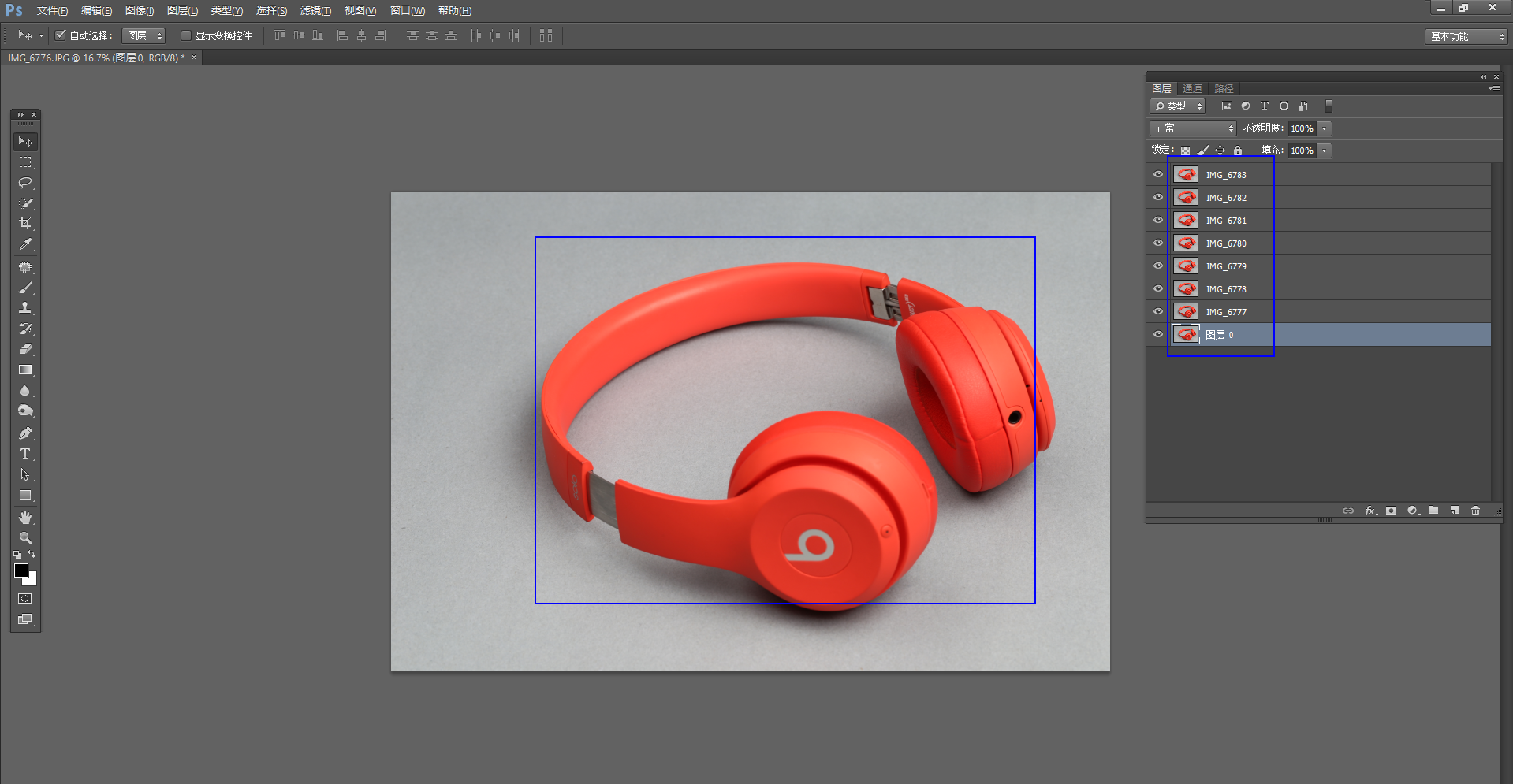Viewport: 1513px width, 784px height.
Task: Close the IMG_6776.JPG document tab
Action: pos(194,58)
